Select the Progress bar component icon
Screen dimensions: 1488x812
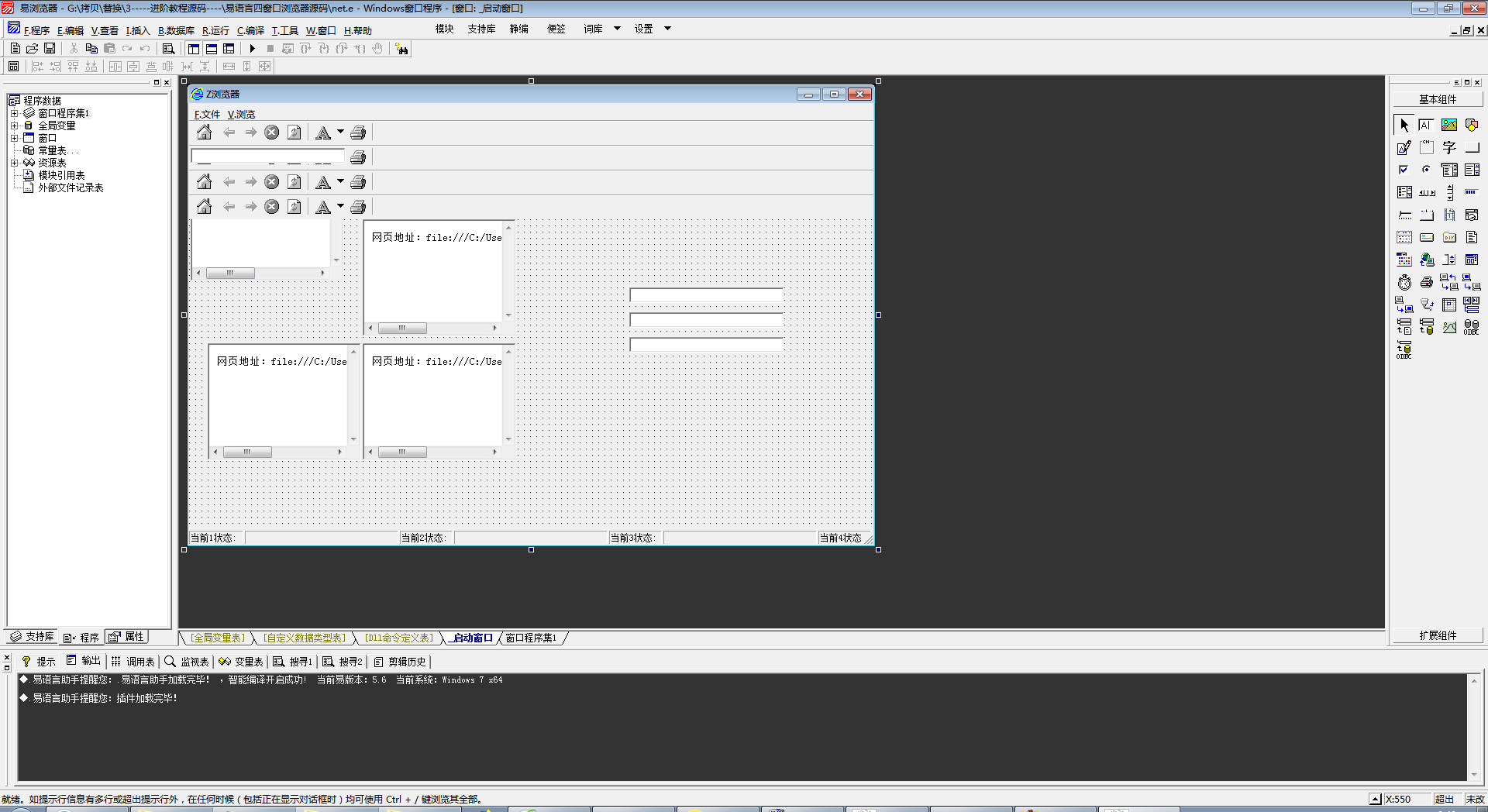pos(1472,192)
